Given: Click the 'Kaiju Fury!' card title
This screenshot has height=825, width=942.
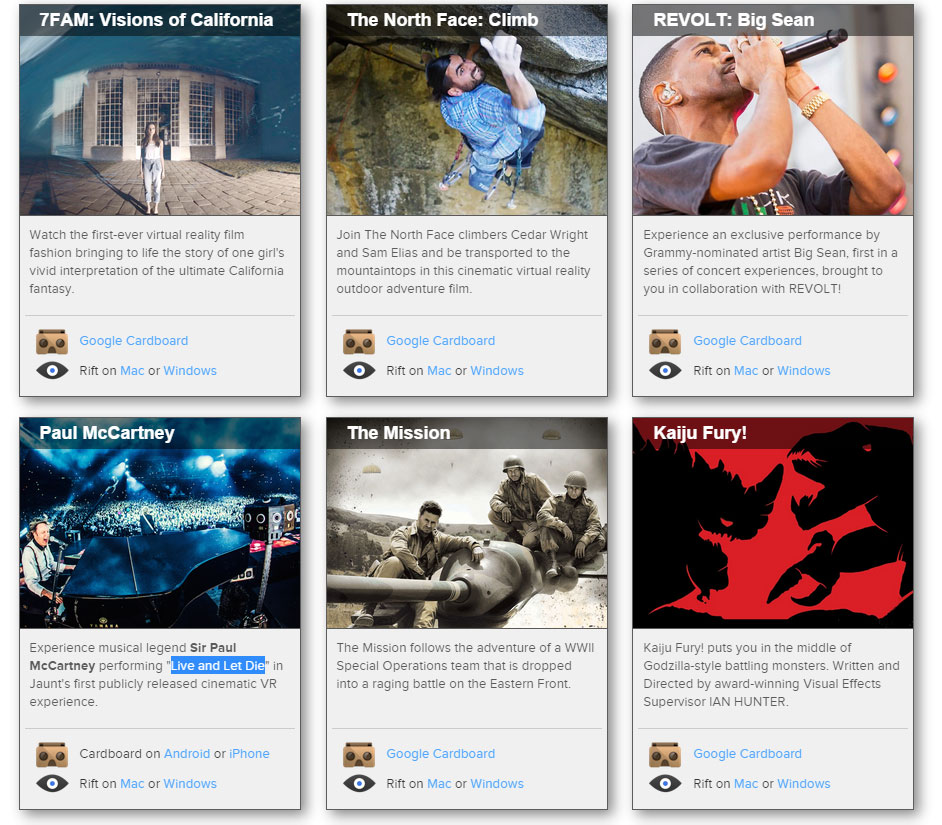Looking at the screenshot, I should click(x=700, y=433).
